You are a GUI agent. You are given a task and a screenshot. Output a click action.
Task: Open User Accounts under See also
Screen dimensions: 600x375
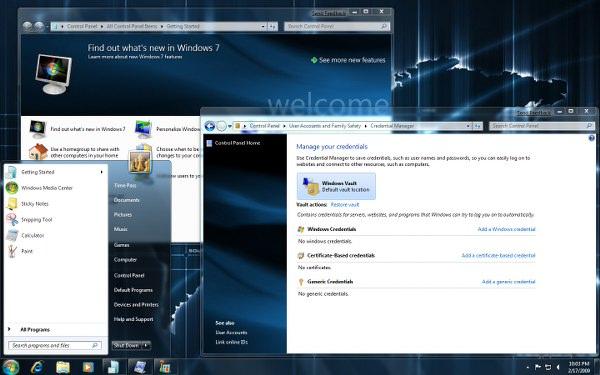tap(231, 333)
